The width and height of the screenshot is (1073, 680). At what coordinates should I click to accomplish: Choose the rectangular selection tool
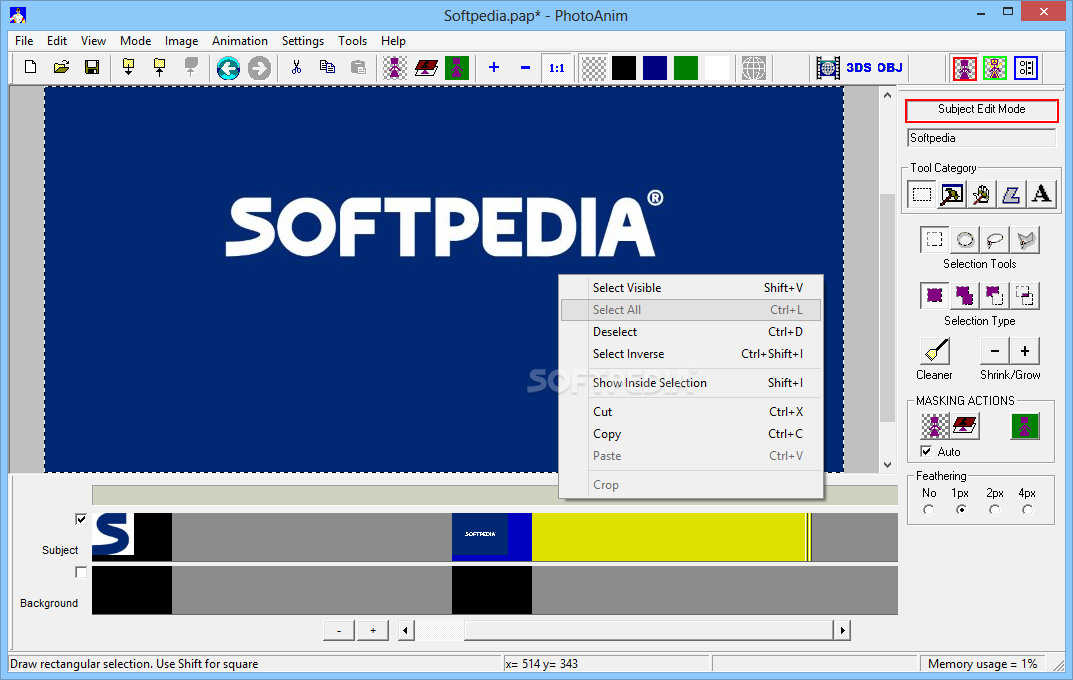coord(935,239)
